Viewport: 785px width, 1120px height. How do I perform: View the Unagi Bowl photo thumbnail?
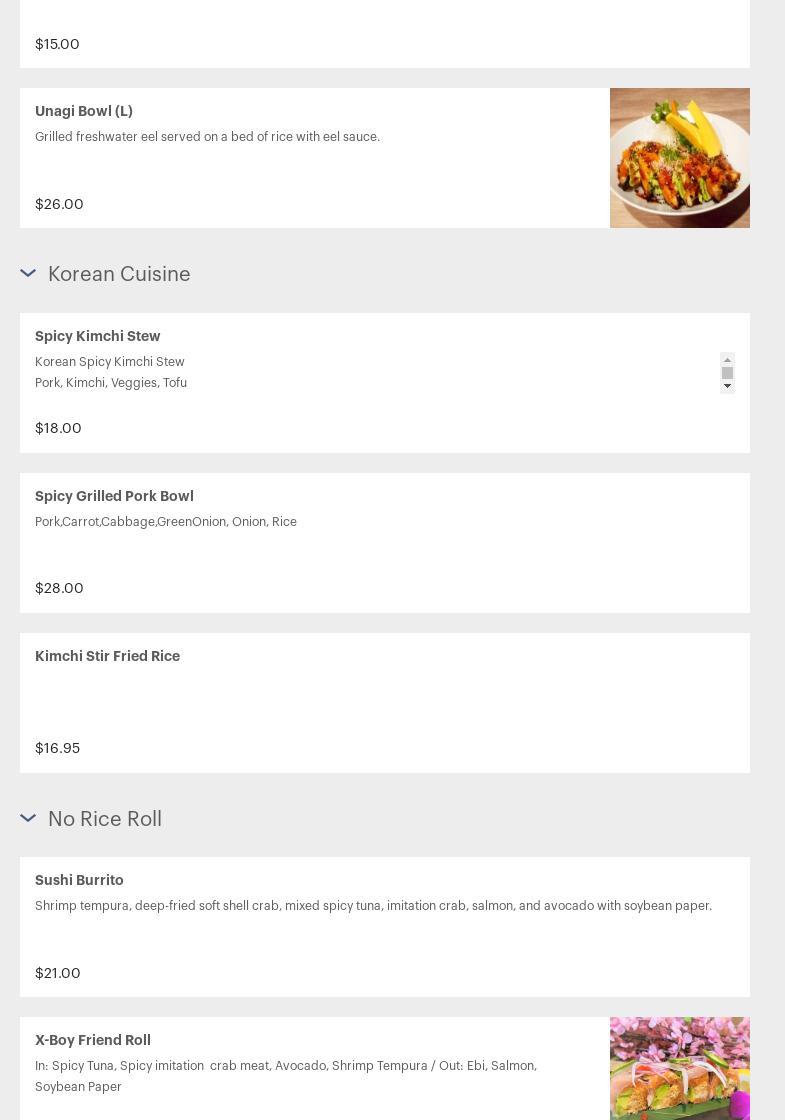[680, 158]
